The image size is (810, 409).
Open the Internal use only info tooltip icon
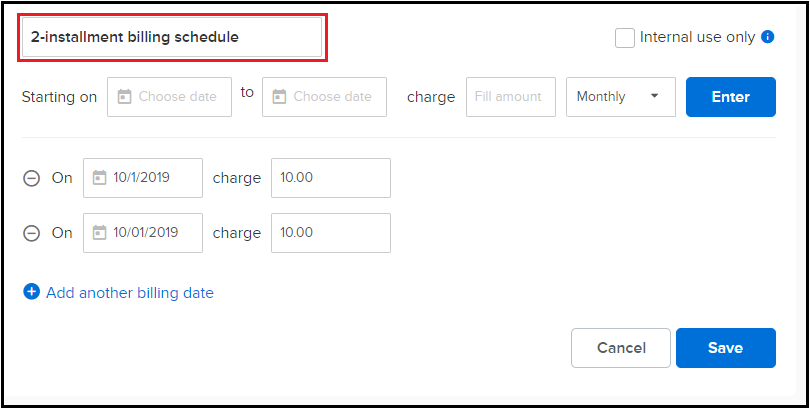tap(768, 37)
